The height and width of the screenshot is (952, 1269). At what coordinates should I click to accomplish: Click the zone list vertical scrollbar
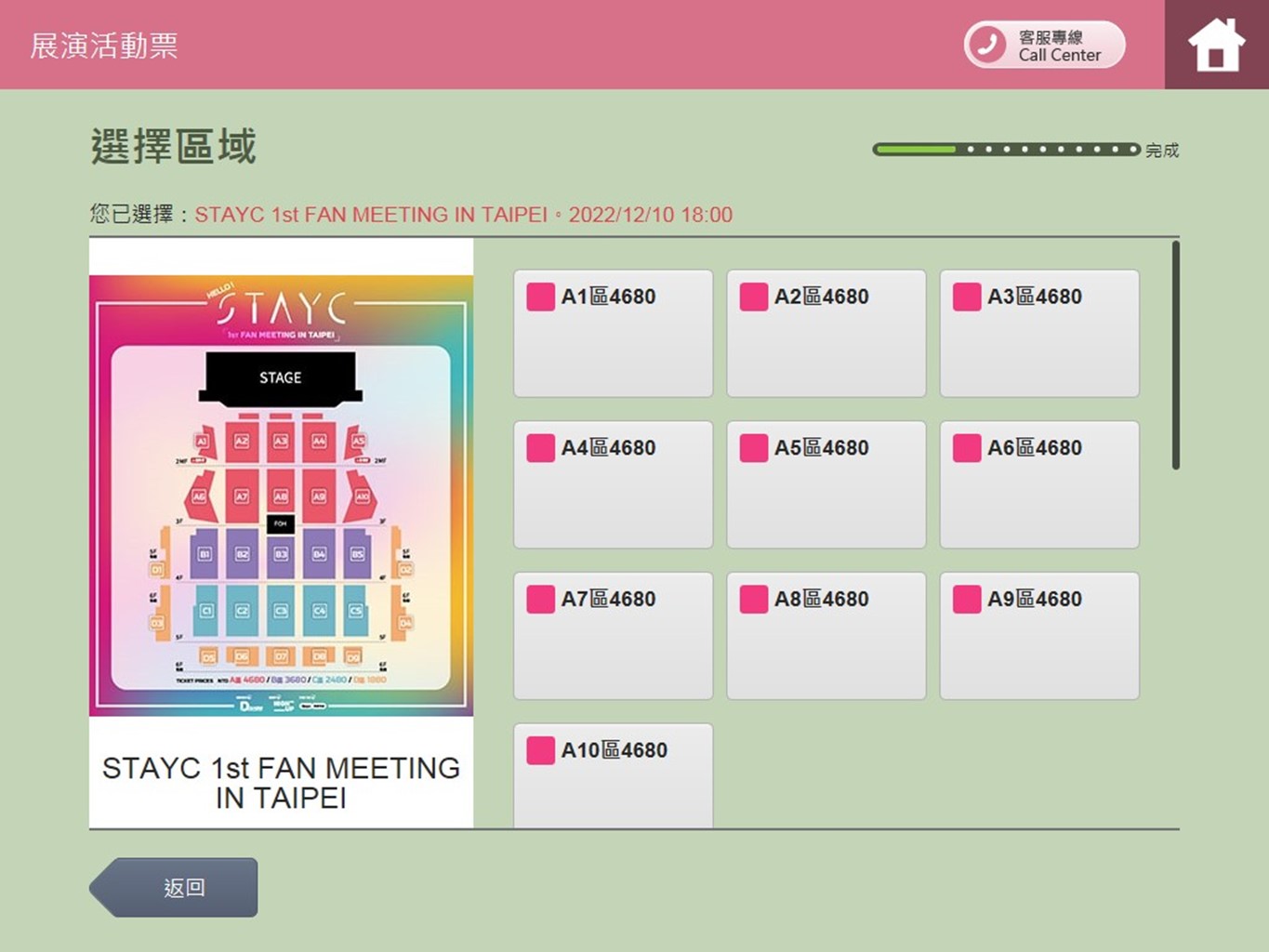[1175, 355]
